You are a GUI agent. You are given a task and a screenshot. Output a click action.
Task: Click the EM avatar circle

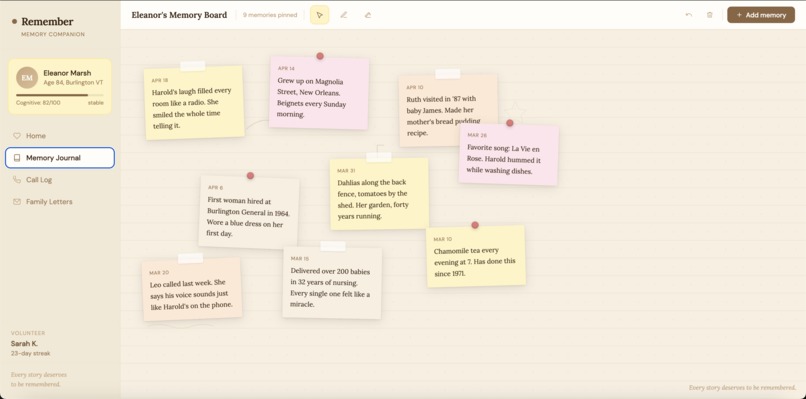27,78
